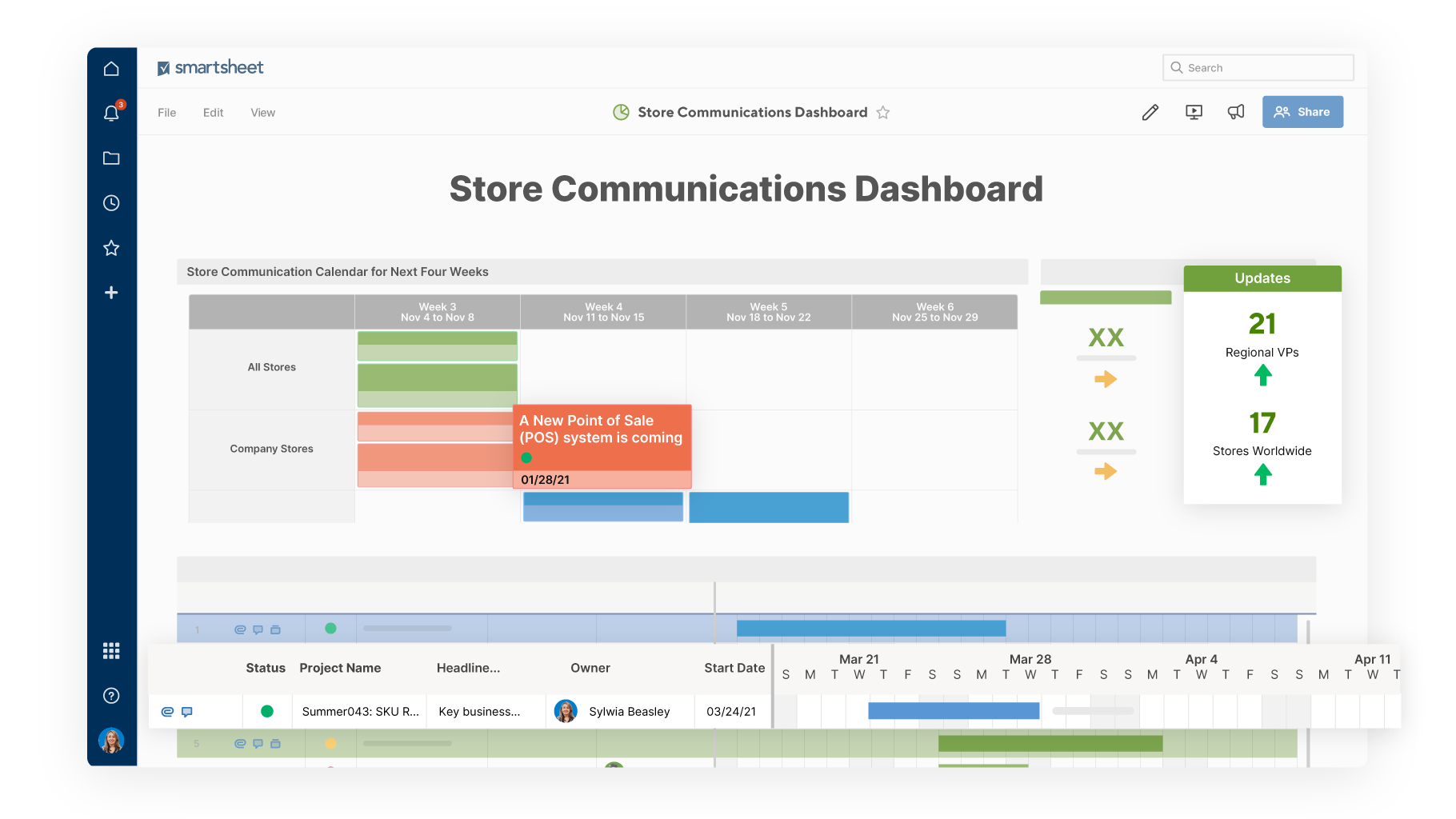Open the File menu
Viewport: 1456px width, 819px height.
coord(166,113)
